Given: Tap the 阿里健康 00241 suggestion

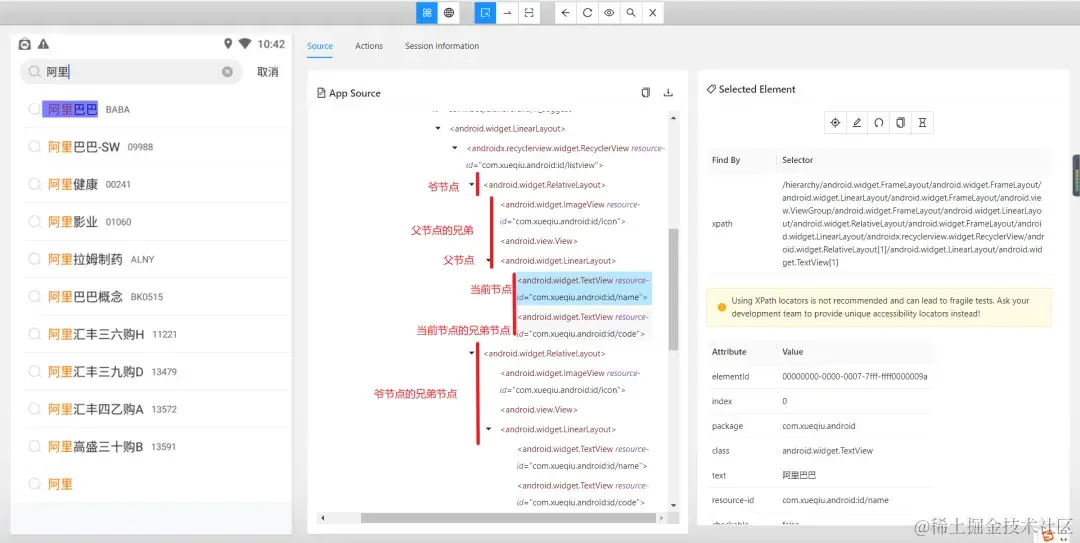Looking at the screenshot, I should click(x=155, y=184).
